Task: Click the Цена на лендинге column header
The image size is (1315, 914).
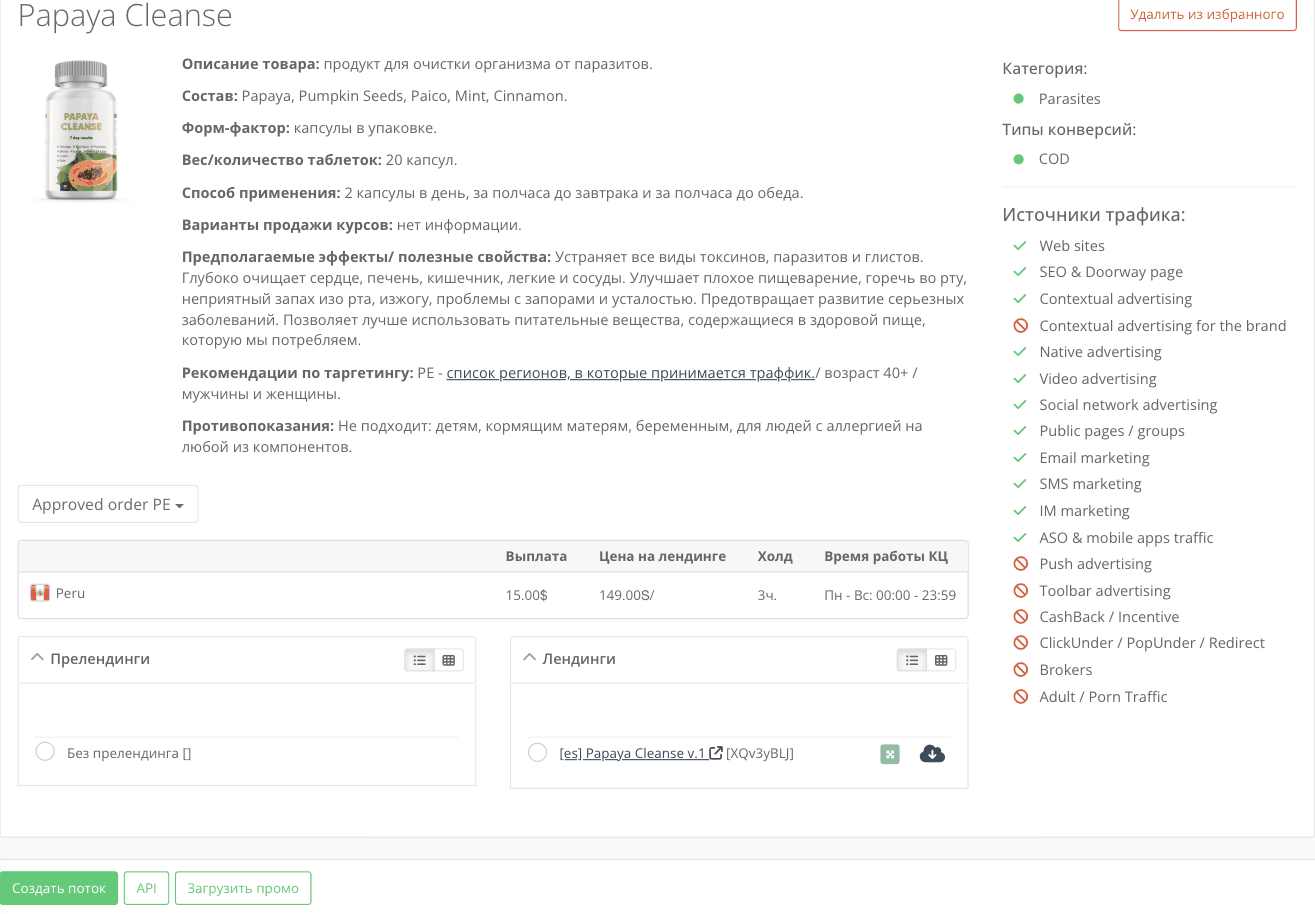Action: click(x=662, y=556)
